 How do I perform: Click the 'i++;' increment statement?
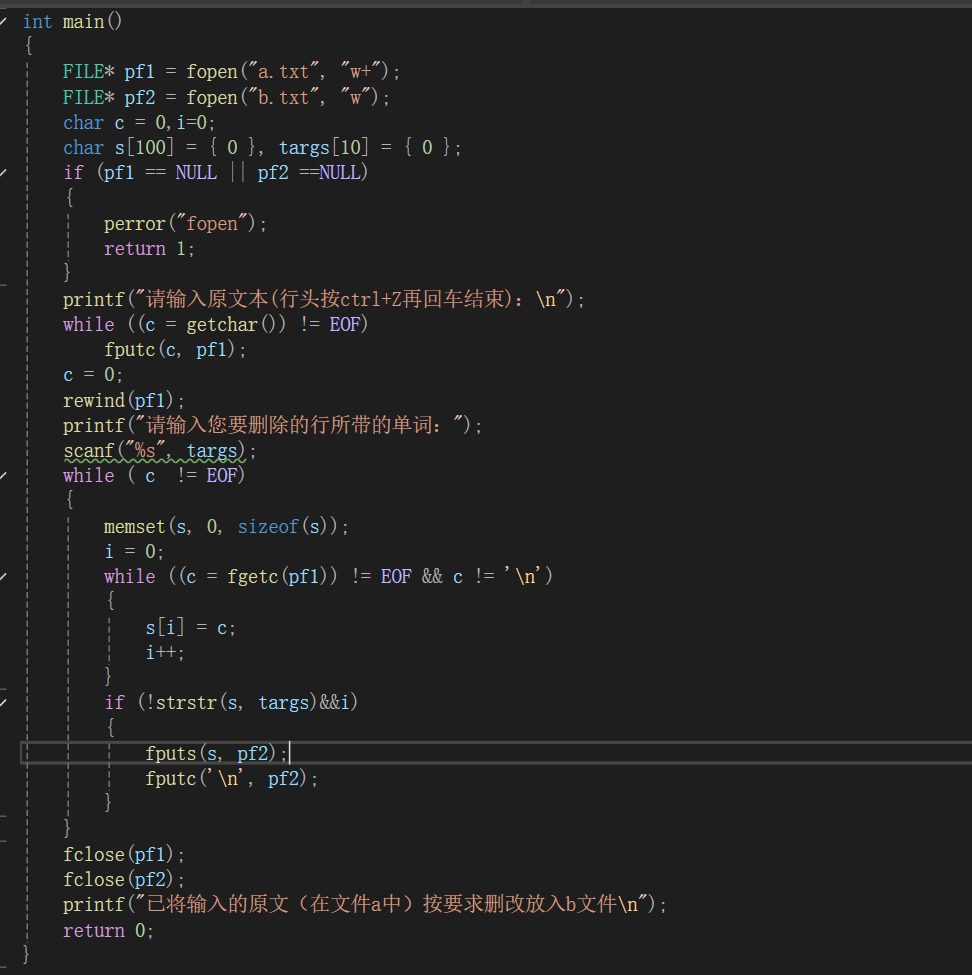(165, 653)
